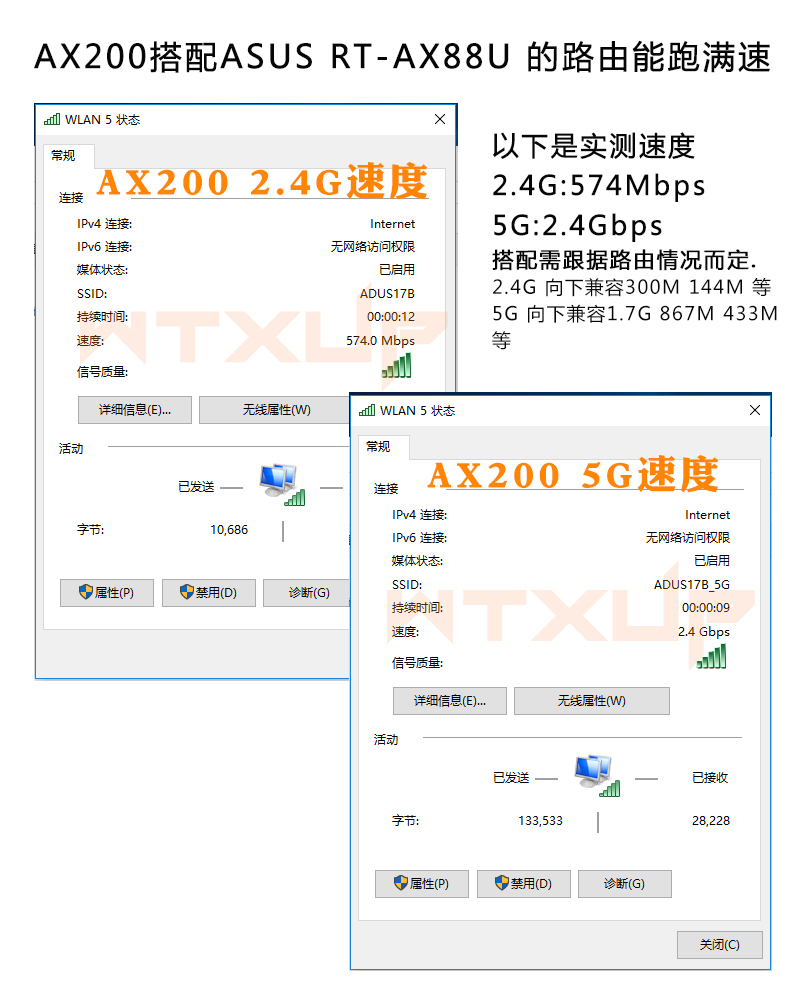Click 属性(P) in the back window
Viewport: 800px width, 1000px height.
click(x=107, y=592)
